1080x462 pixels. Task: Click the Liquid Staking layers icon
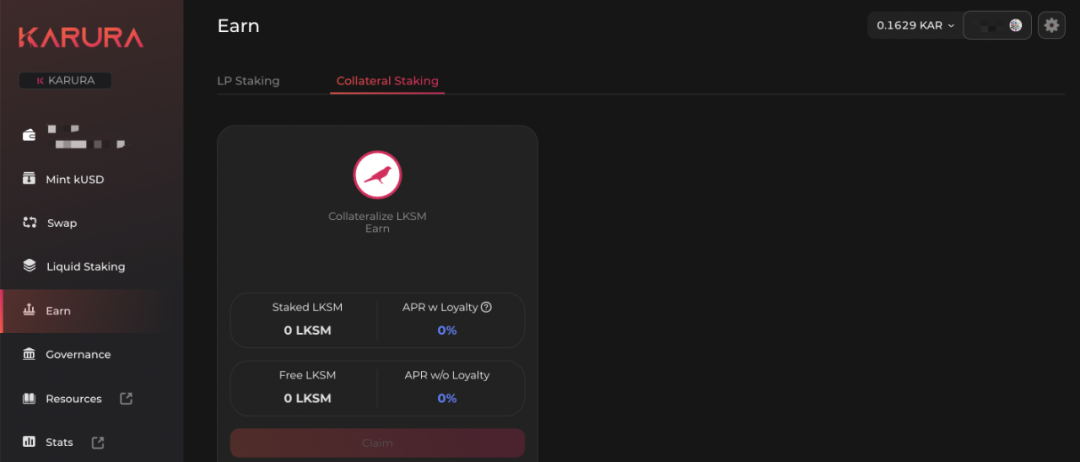pos(29,266)
